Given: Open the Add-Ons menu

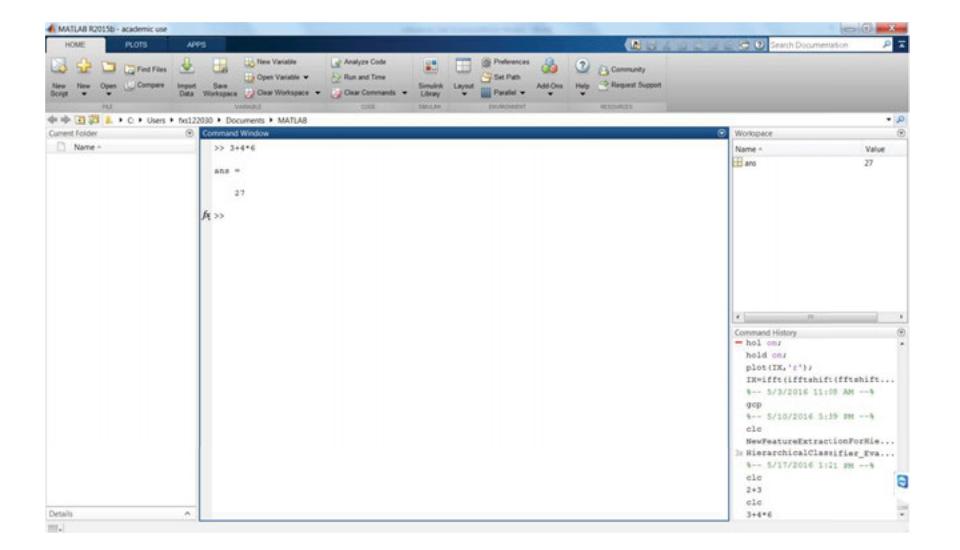Looking at the screenshot, I should [x=549, y=76].
